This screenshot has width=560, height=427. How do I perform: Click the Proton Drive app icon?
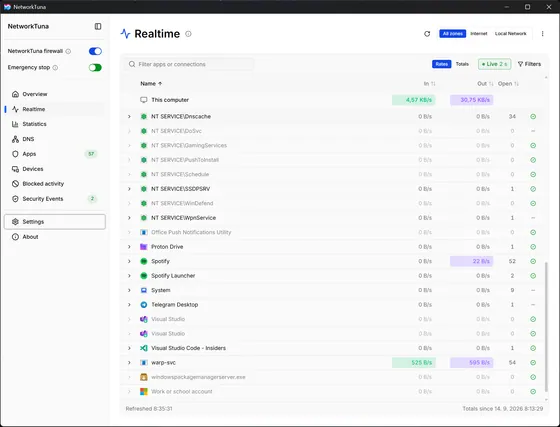(144, 247)
